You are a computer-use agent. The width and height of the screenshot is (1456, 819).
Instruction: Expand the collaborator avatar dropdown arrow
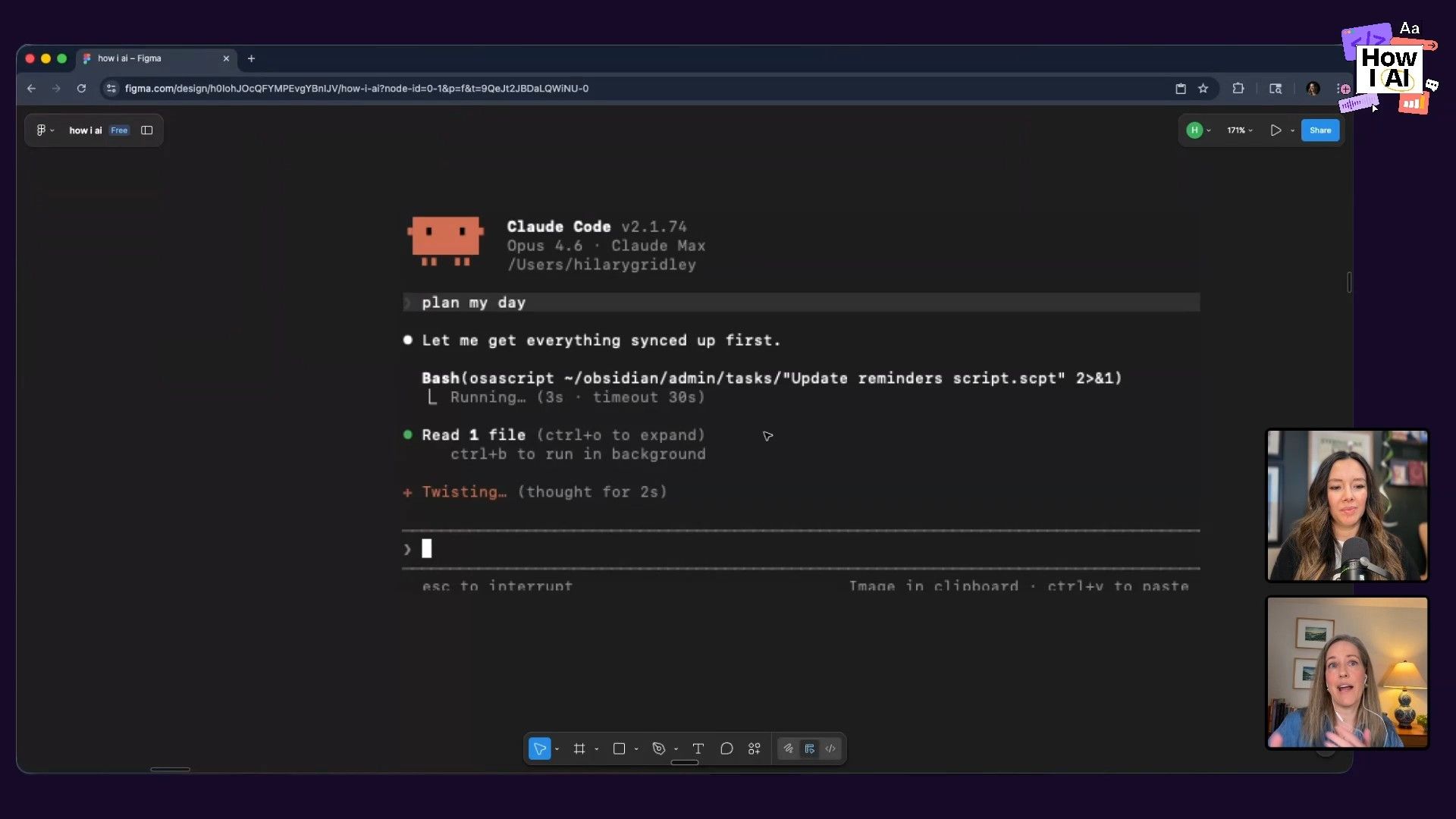coord(1209,130)
